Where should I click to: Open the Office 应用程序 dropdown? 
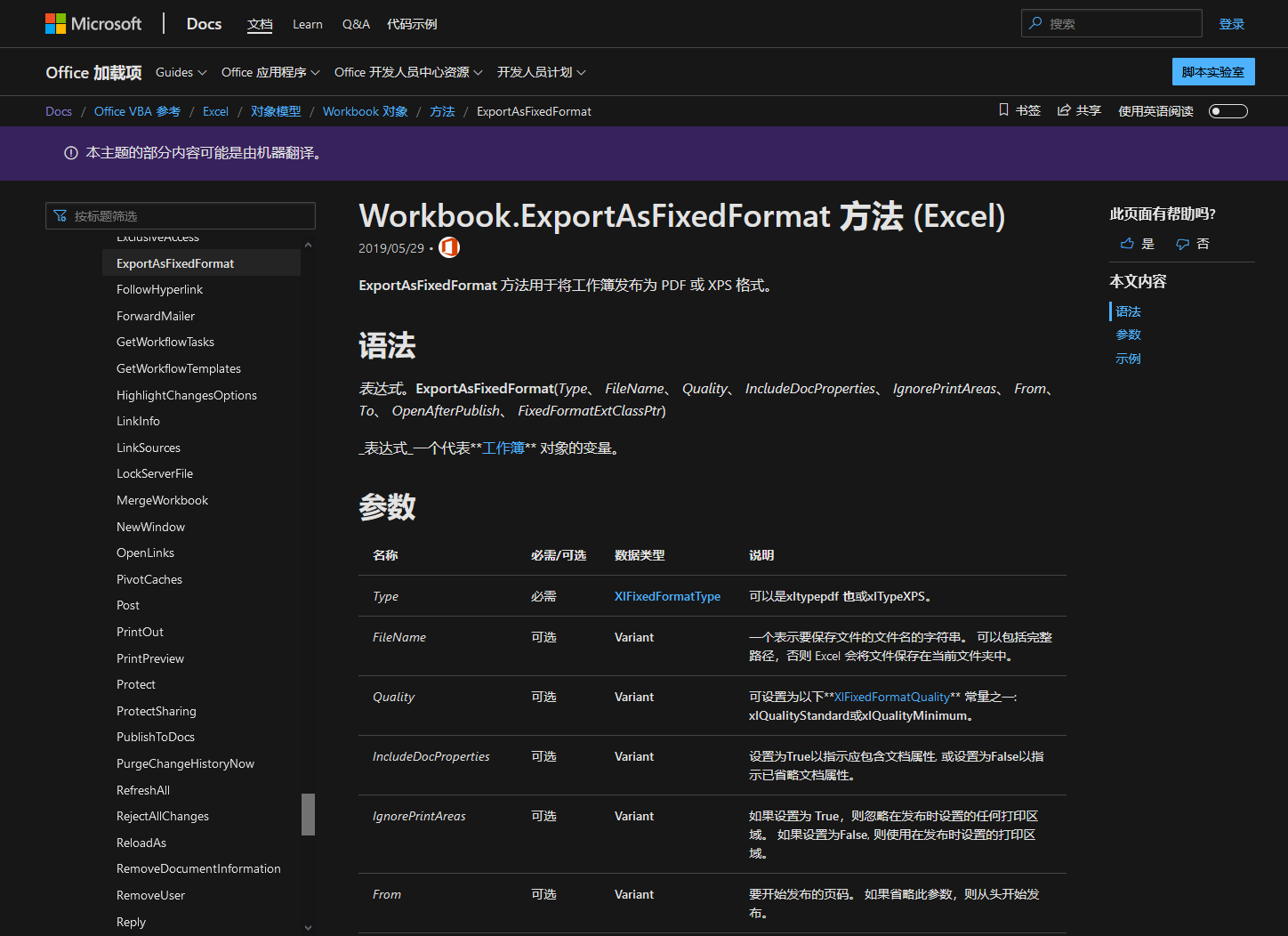pyautogui.click(x=270, y=72)
